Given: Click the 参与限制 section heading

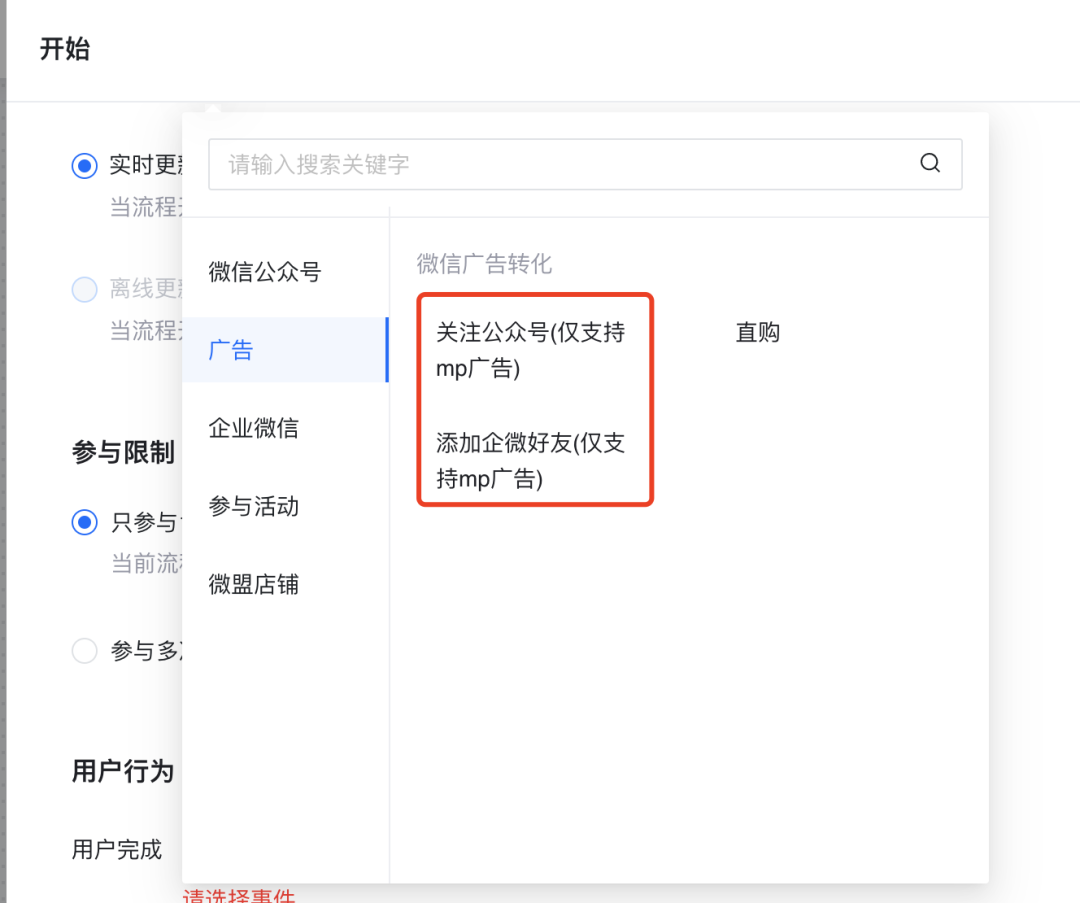Looking at the screenshot, I should tap(123, 453).
